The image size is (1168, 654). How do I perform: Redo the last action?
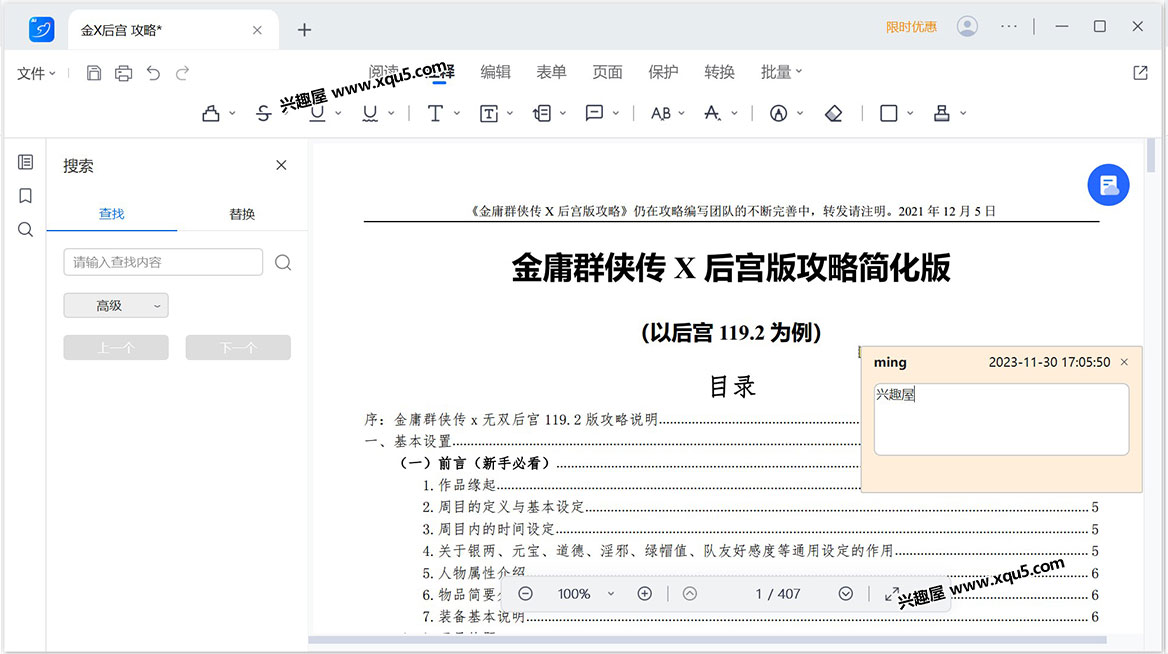coord(182,73)
